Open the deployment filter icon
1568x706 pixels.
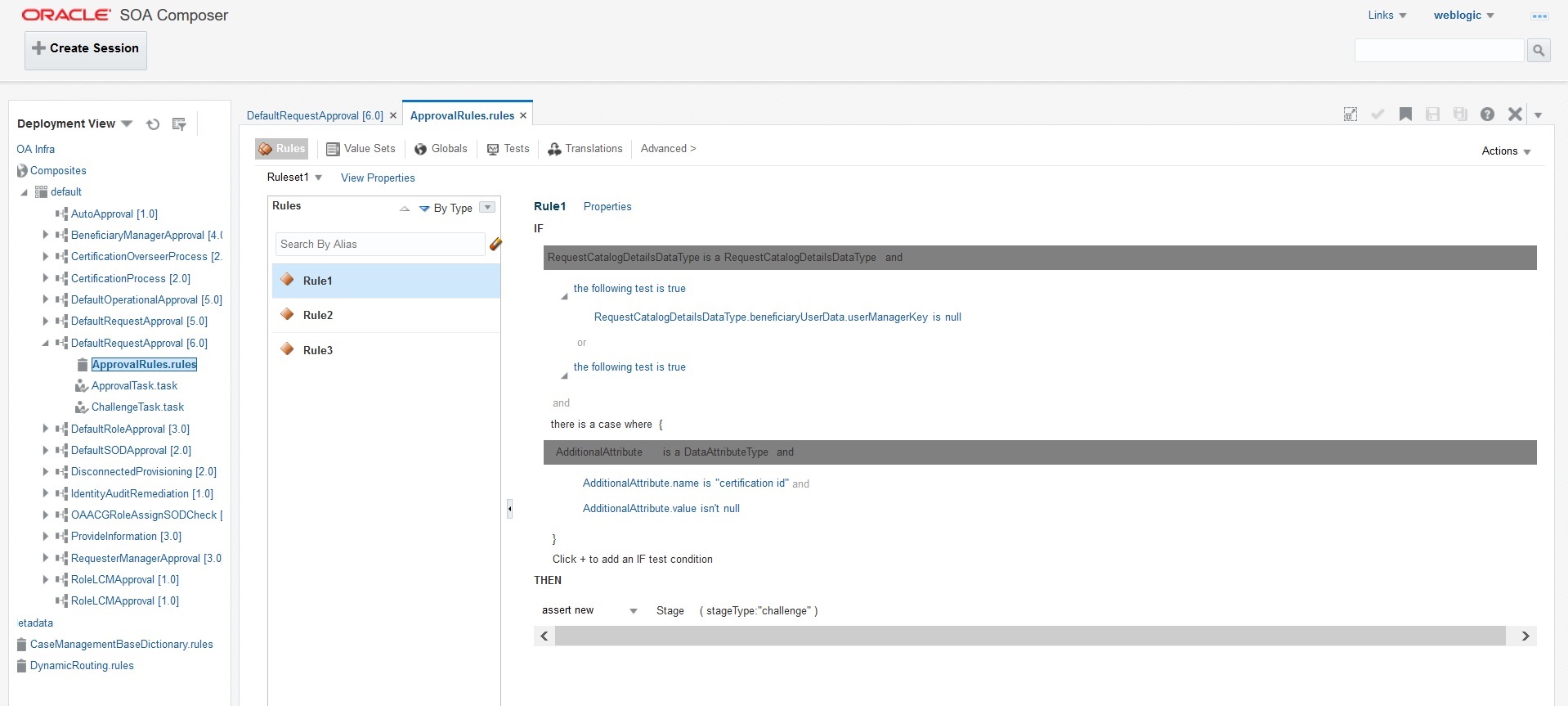[x=179, y=124]
